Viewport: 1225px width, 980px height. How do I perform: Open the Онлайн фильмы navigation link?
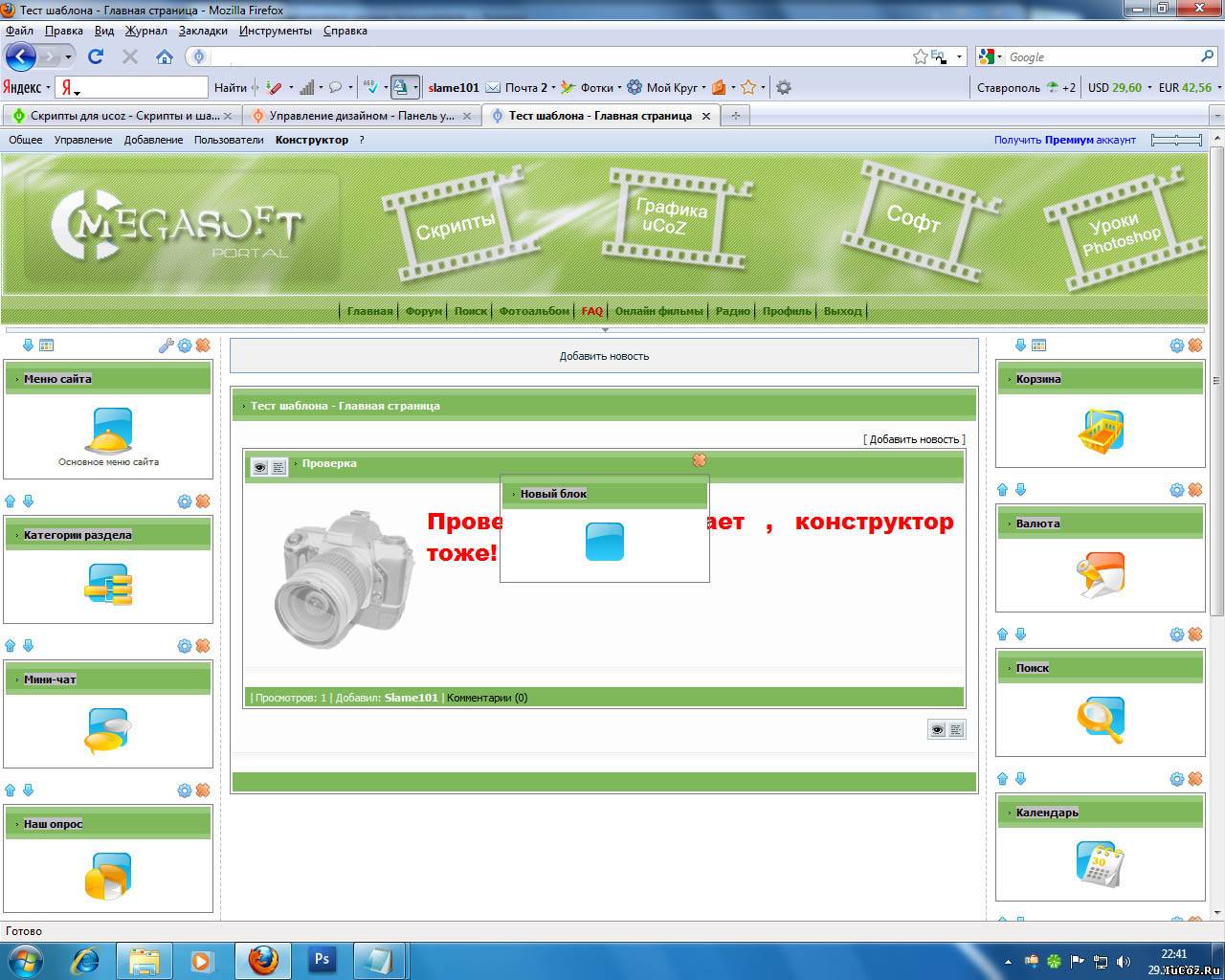click(x=659, y=311)
